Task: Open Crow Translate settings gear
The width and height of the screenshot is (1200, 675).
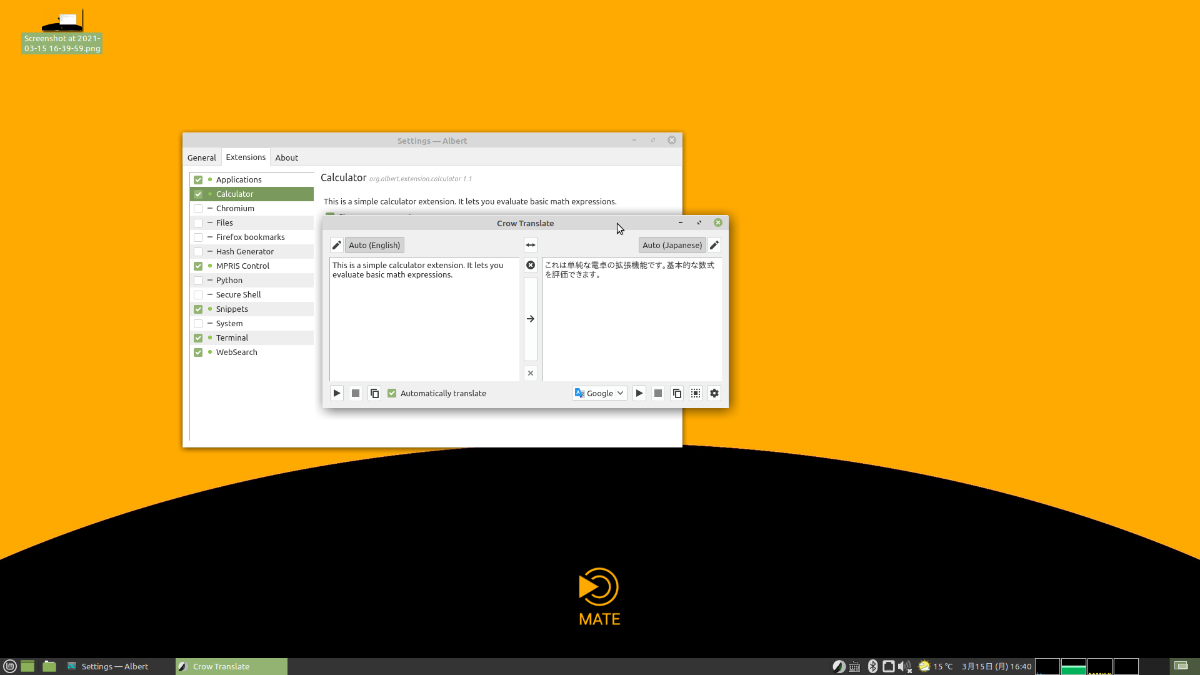Action: click(x=714, y=393)
